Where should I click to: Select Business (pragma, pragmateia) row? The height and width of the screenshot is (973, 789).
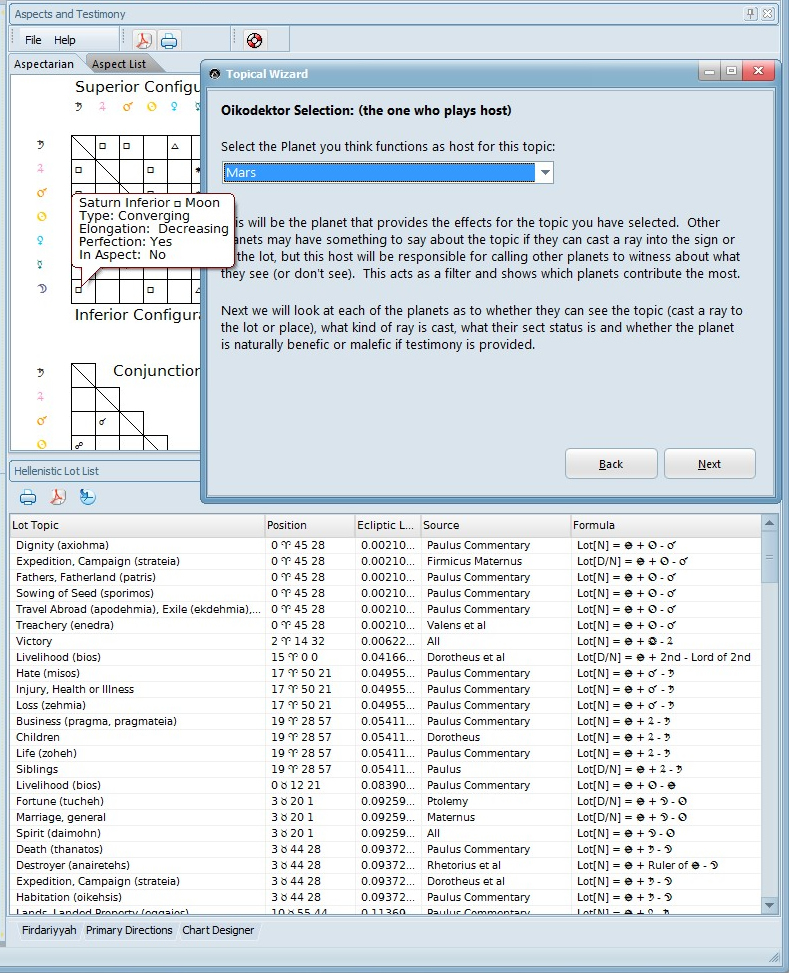pos(385,721)
